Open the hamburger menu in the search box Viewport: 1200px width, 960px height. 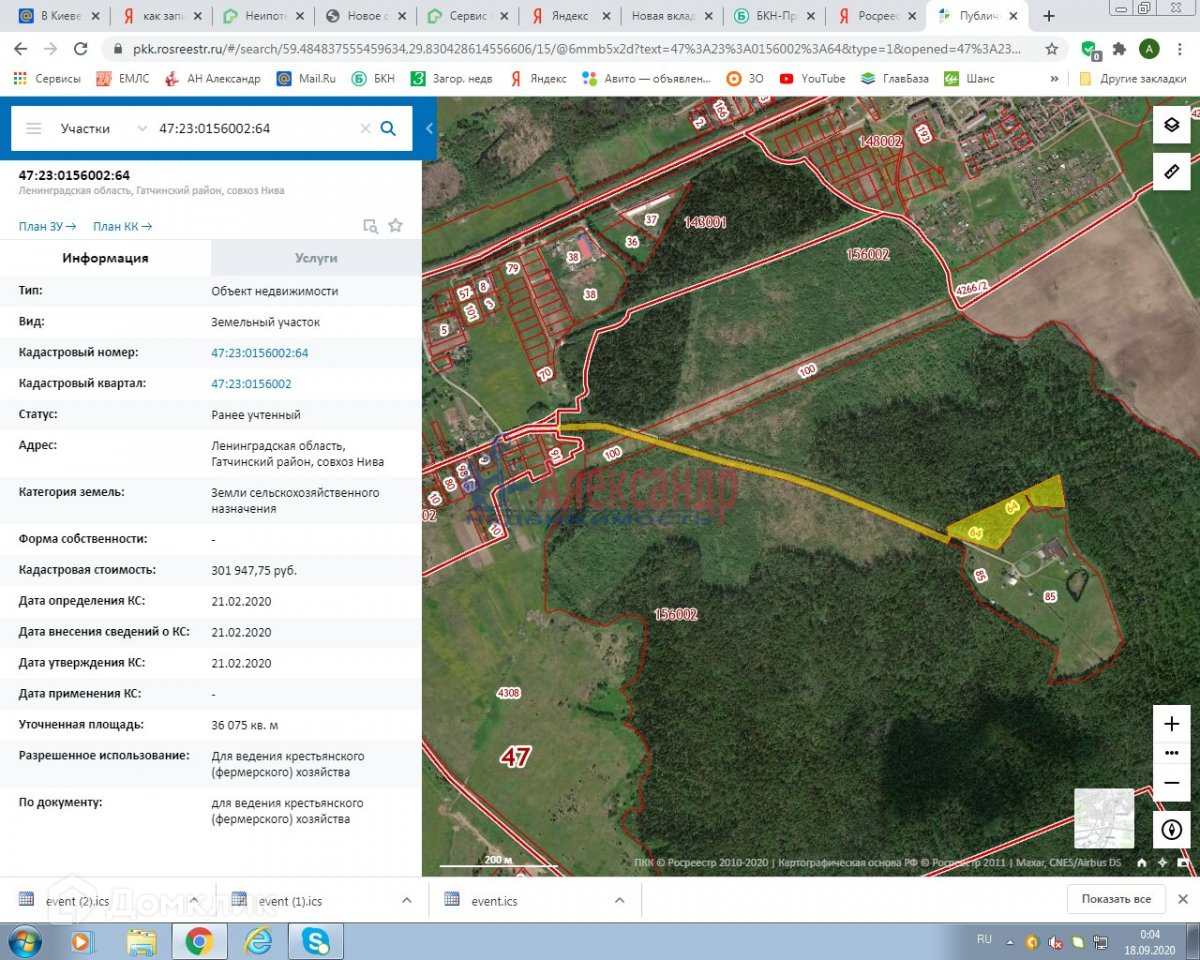34,128
